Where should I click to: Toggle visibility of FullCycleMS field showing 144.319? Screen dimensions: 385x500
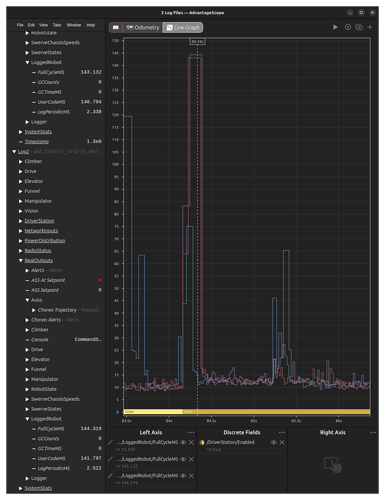[183, 476]
